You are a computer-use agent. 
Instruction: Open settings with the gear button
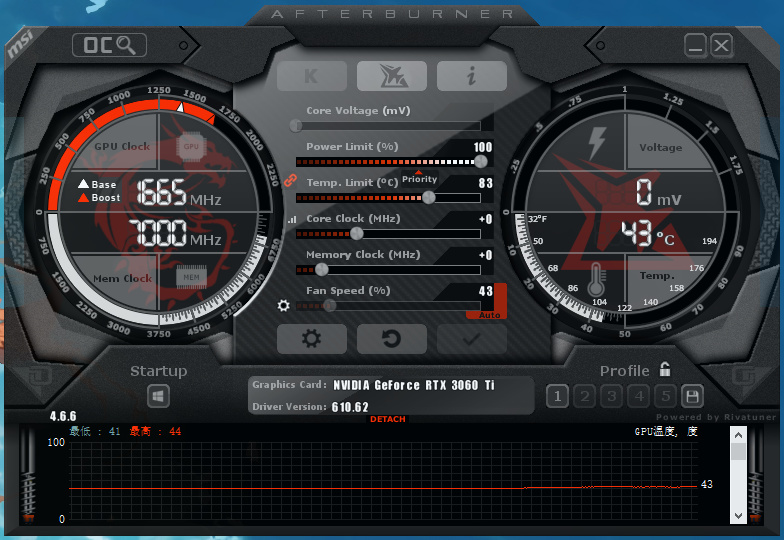pyautogui.click(x=312, y=339)
